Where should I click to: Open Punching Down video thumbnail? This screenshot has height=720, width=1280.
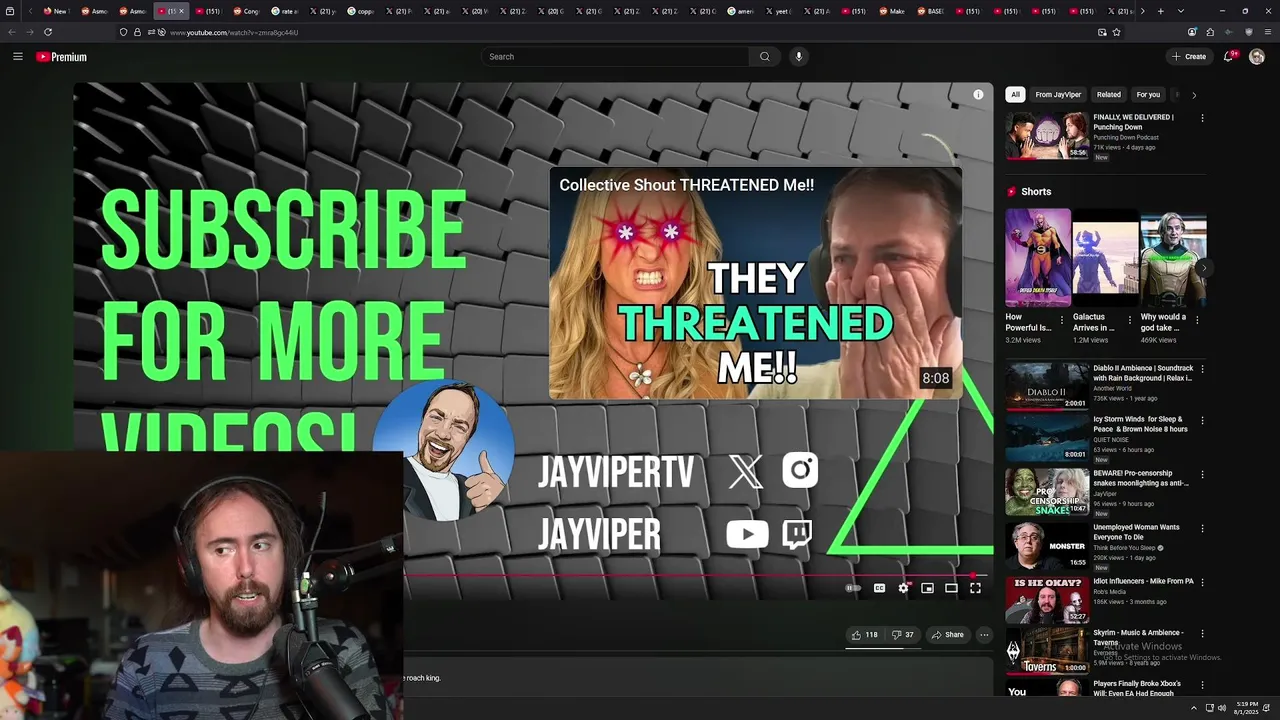pos(1047,135)
